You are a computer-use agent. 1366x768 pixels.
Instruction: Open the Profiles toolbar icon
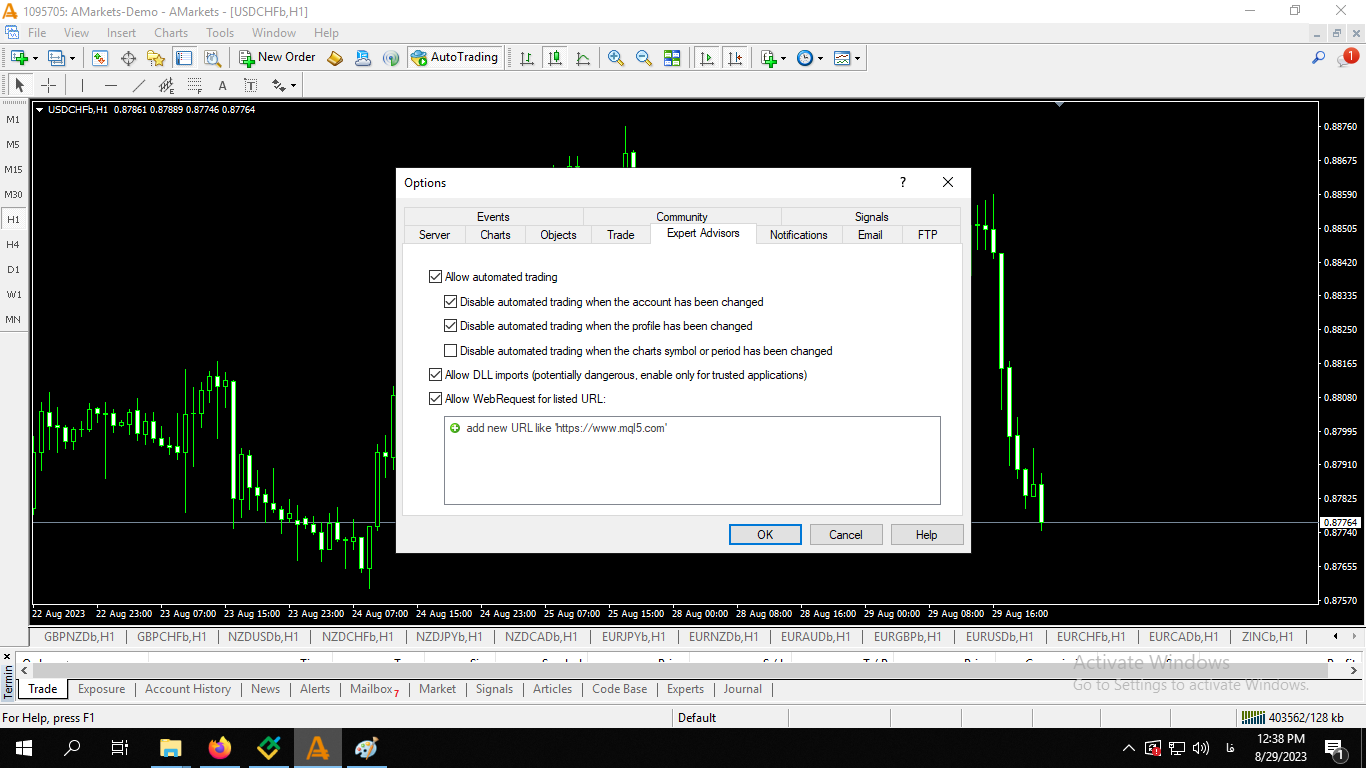(57, 58)
